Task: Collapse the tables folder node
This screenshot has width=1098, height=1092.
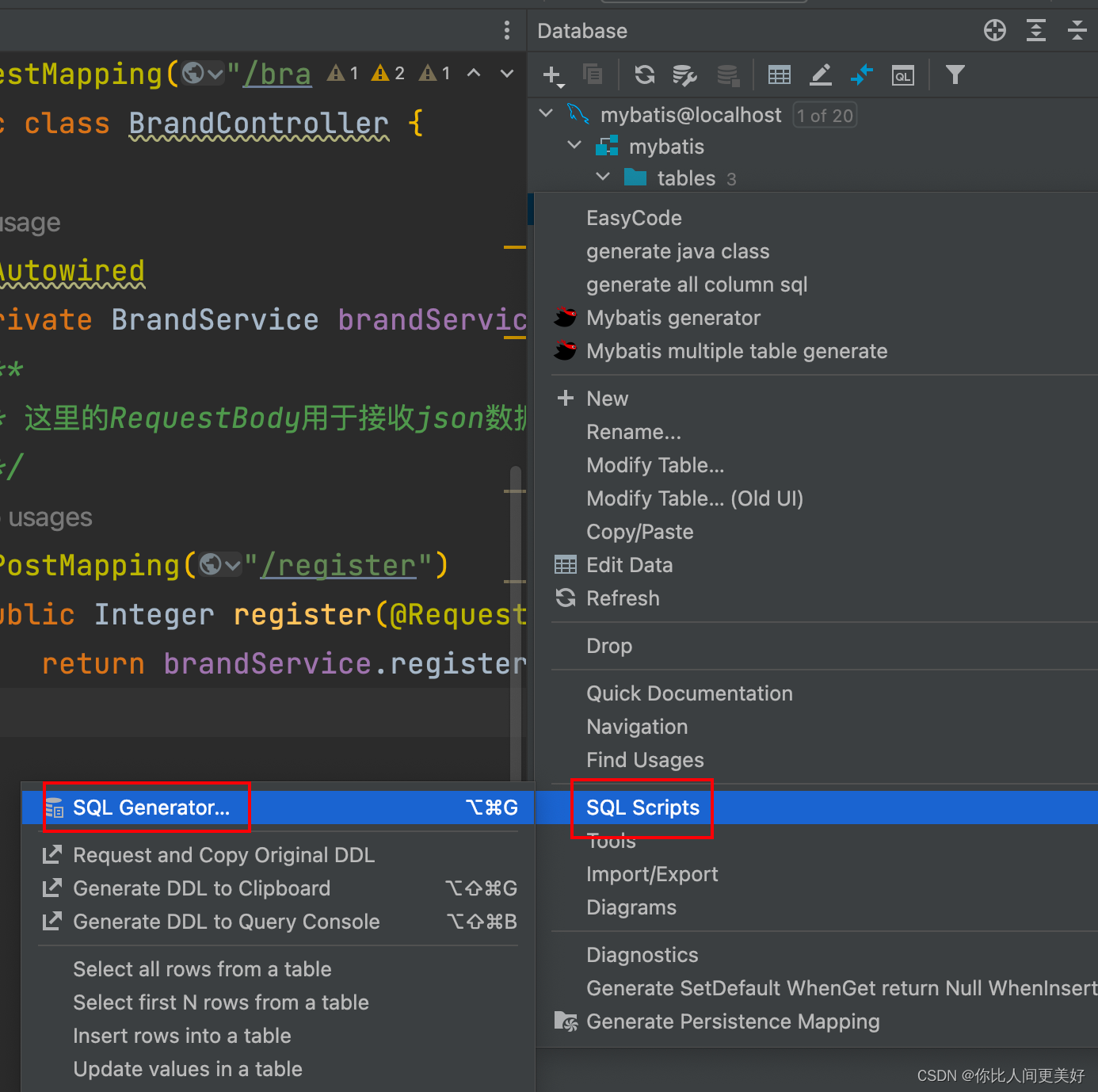Action: coord(603,177)
